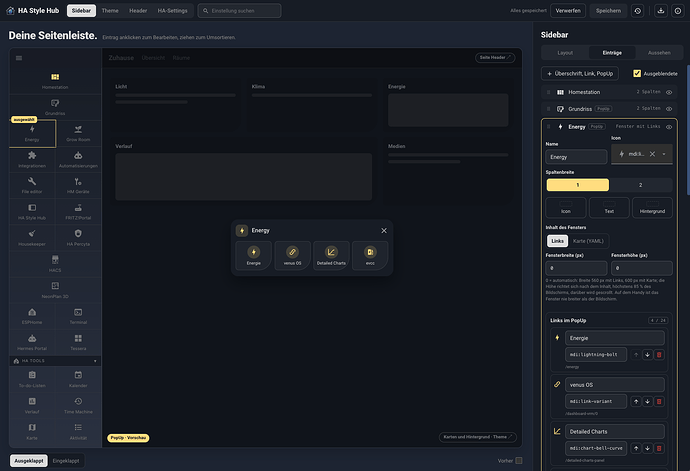Focus the Einstellung suchen search field

(x=239, y=11)
